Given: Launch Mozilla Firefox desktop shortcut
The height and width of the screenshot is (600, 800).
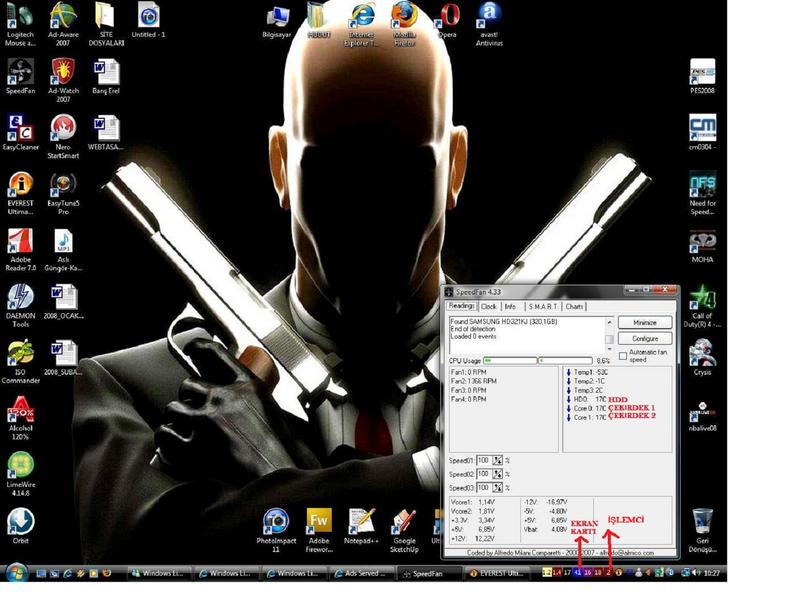Looking at the screenshot, I should pos(404,24).
